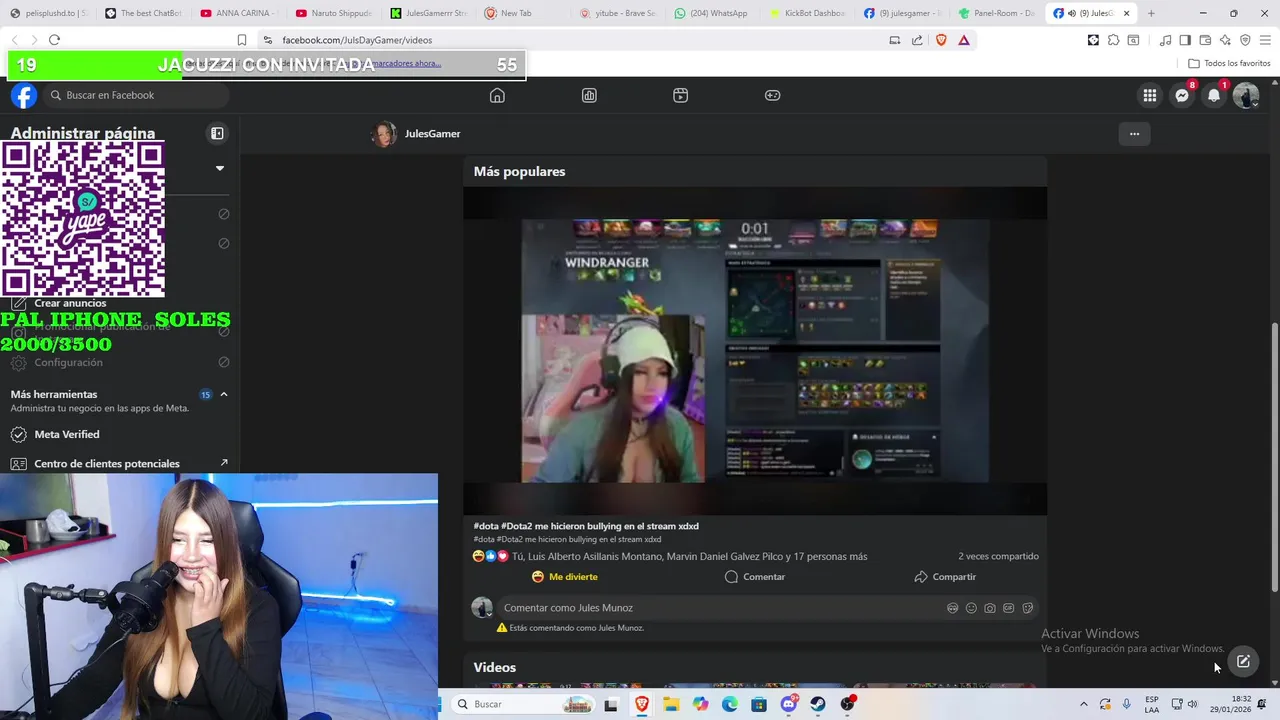Click the Comentar button on the post
Viewport: 1280px width, 720px height.
pyautogui.click(x=755, y=577)
